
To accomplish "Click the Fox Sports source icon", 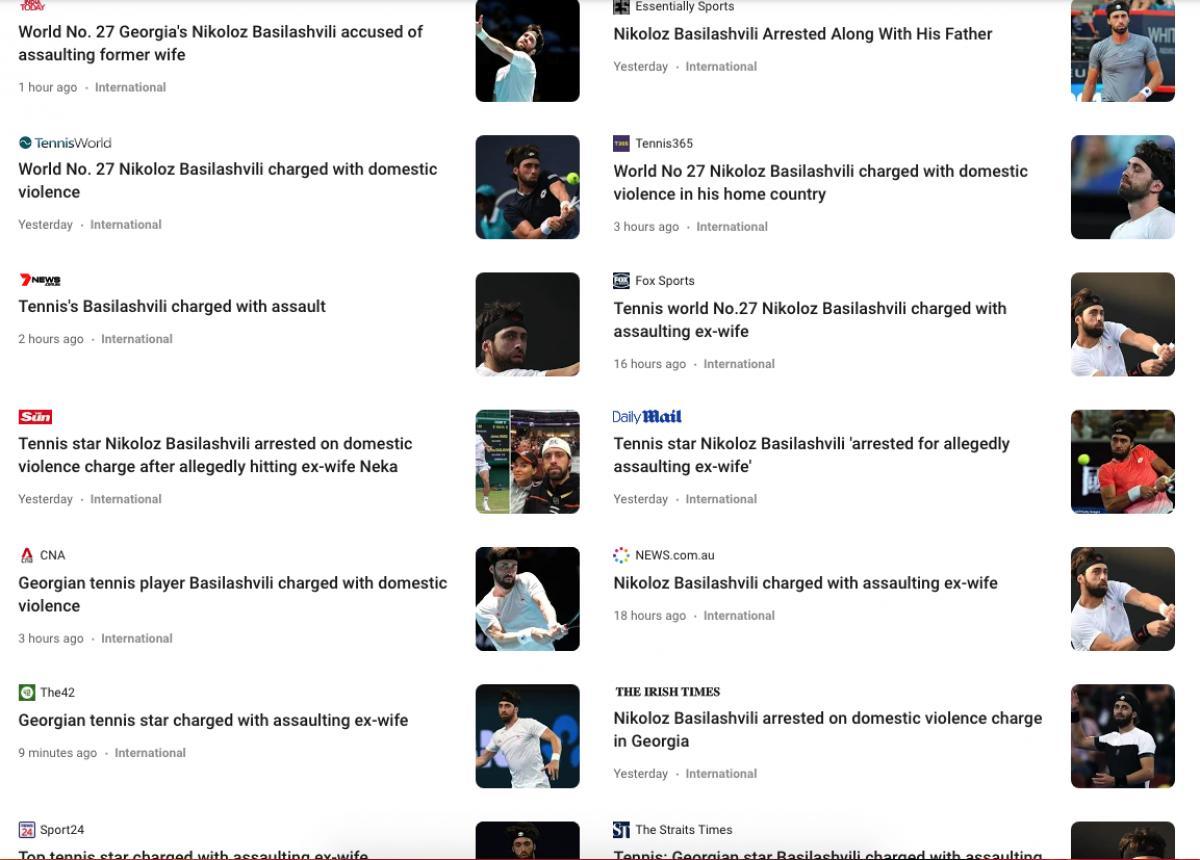I will pyautogui.click(x=621, y=281).
